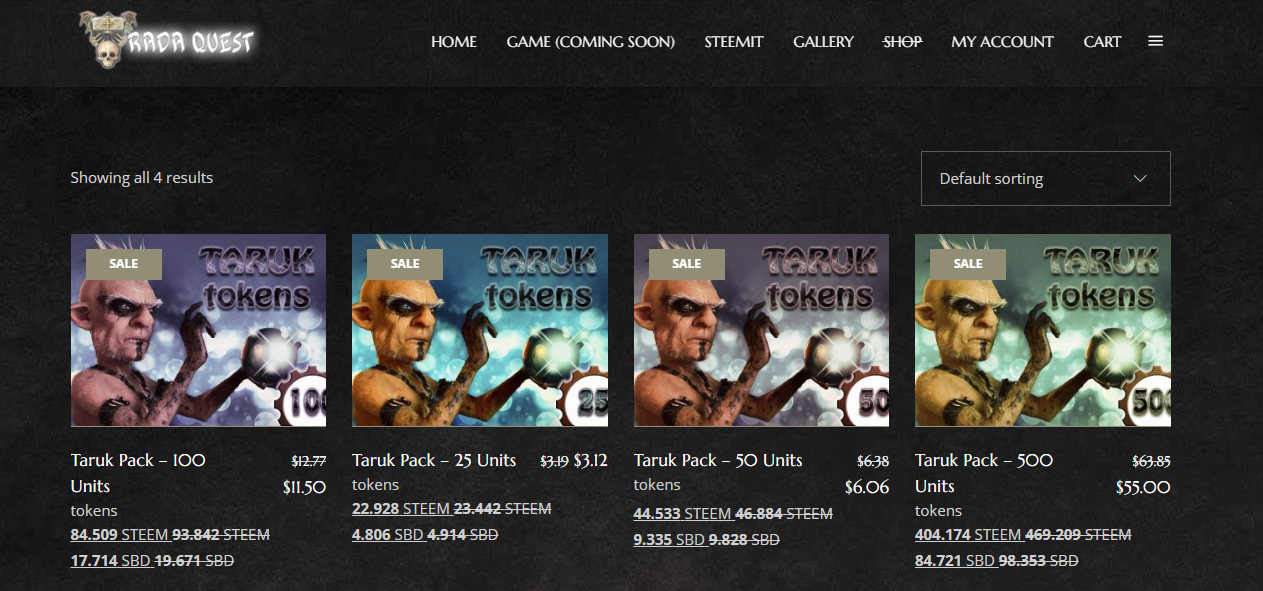
Task: Visit the GALLERY page
Action: 823,42
